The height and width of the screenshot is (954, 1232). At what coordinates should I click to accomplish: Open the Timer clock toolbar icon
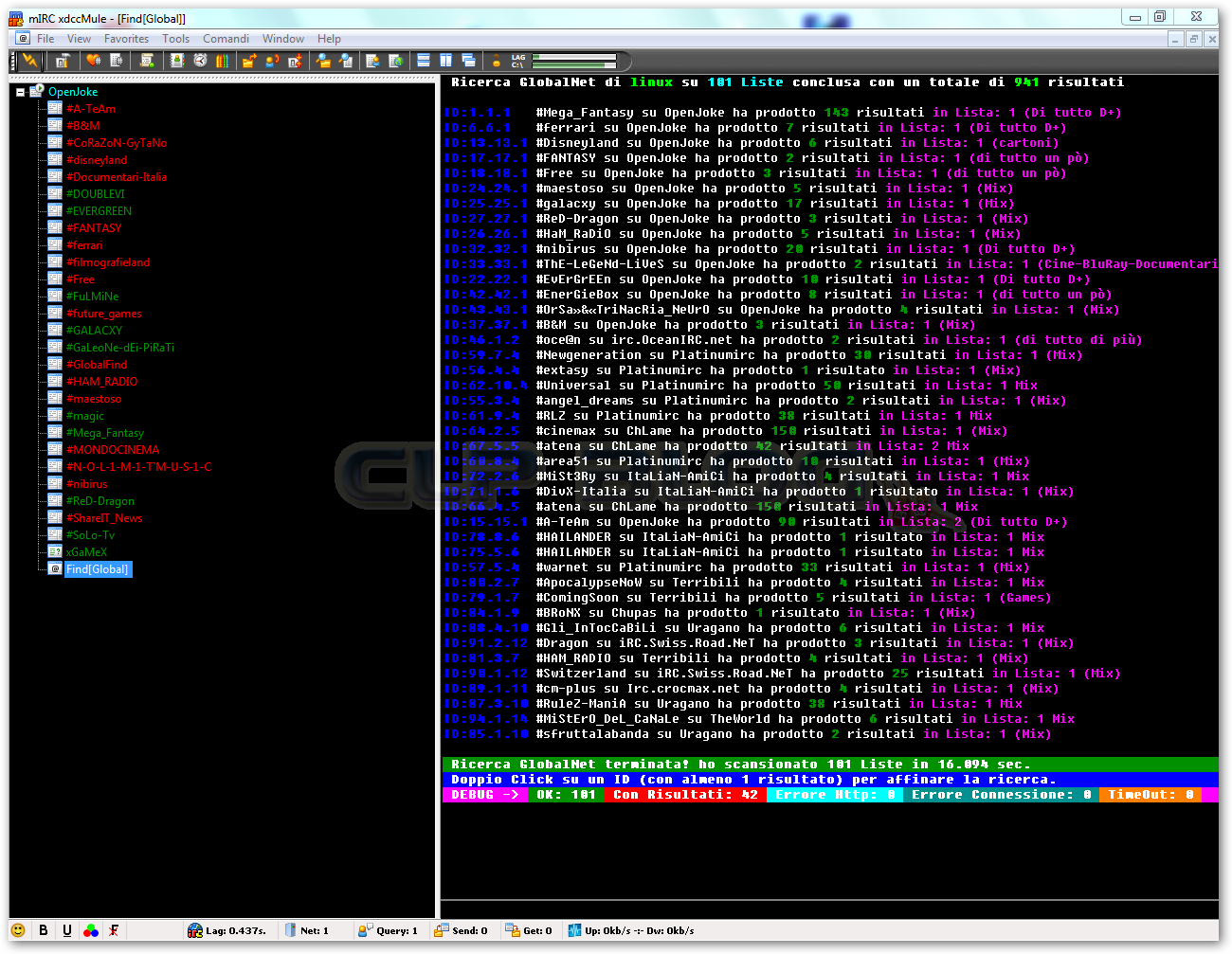(x=200, y=61)
